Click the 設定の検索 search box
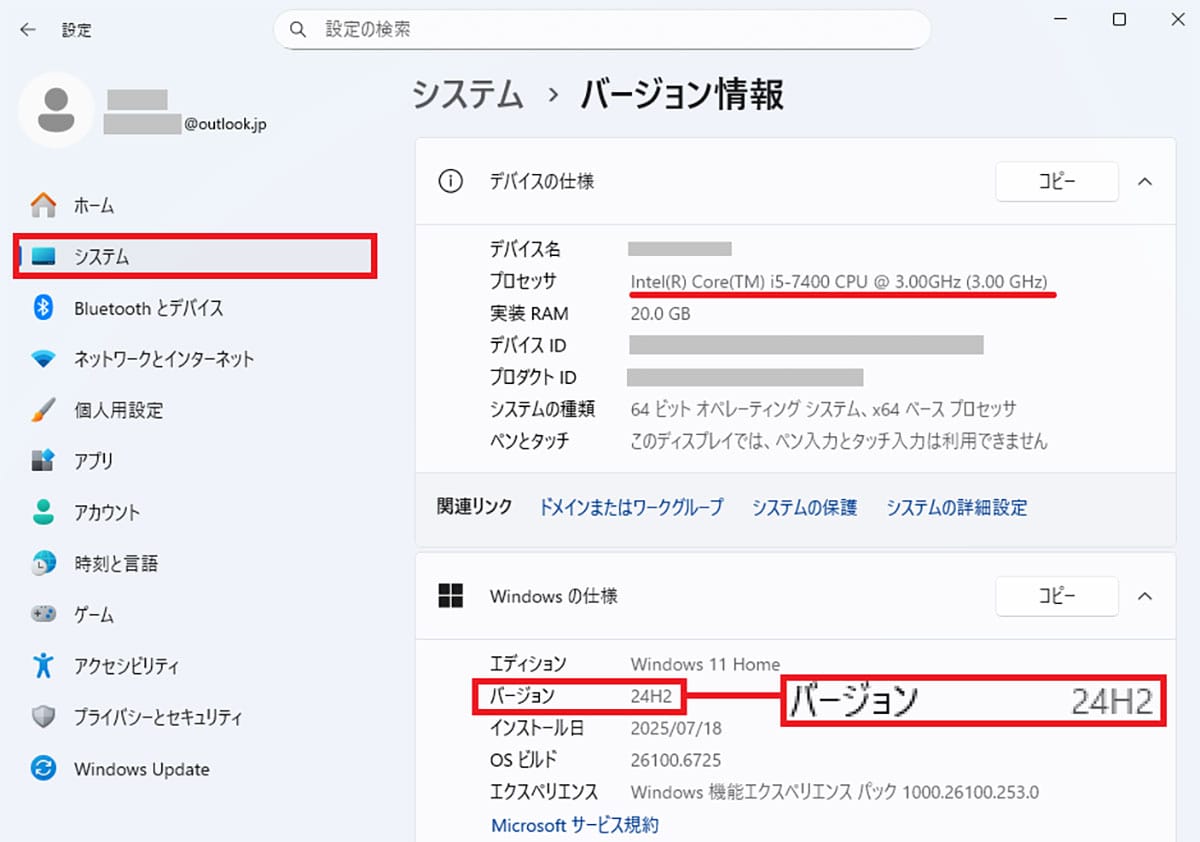The width and height of the screenshot is (1200, 842). tap(602, 30)
